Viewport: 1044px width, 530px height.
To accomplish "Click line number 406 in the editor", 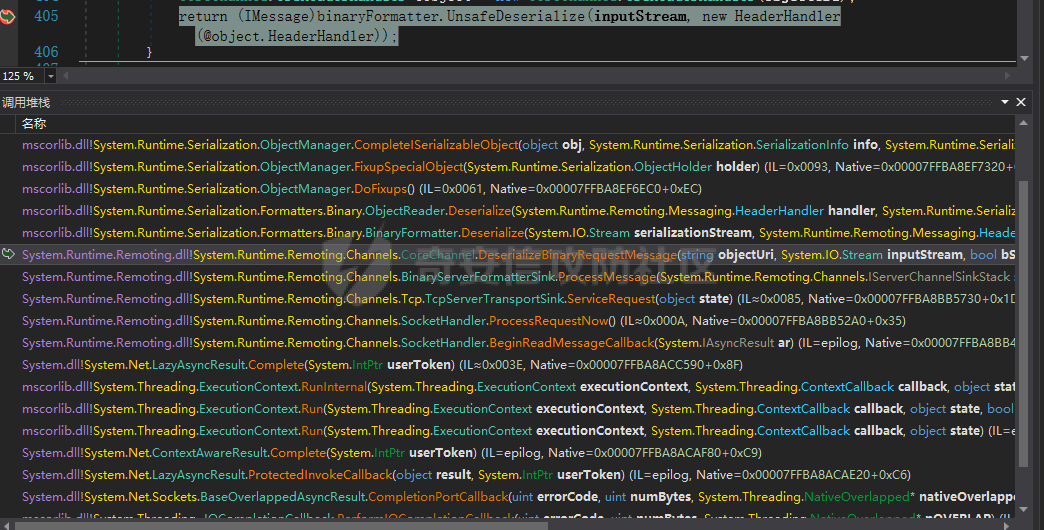I will (x=46, y=51).
